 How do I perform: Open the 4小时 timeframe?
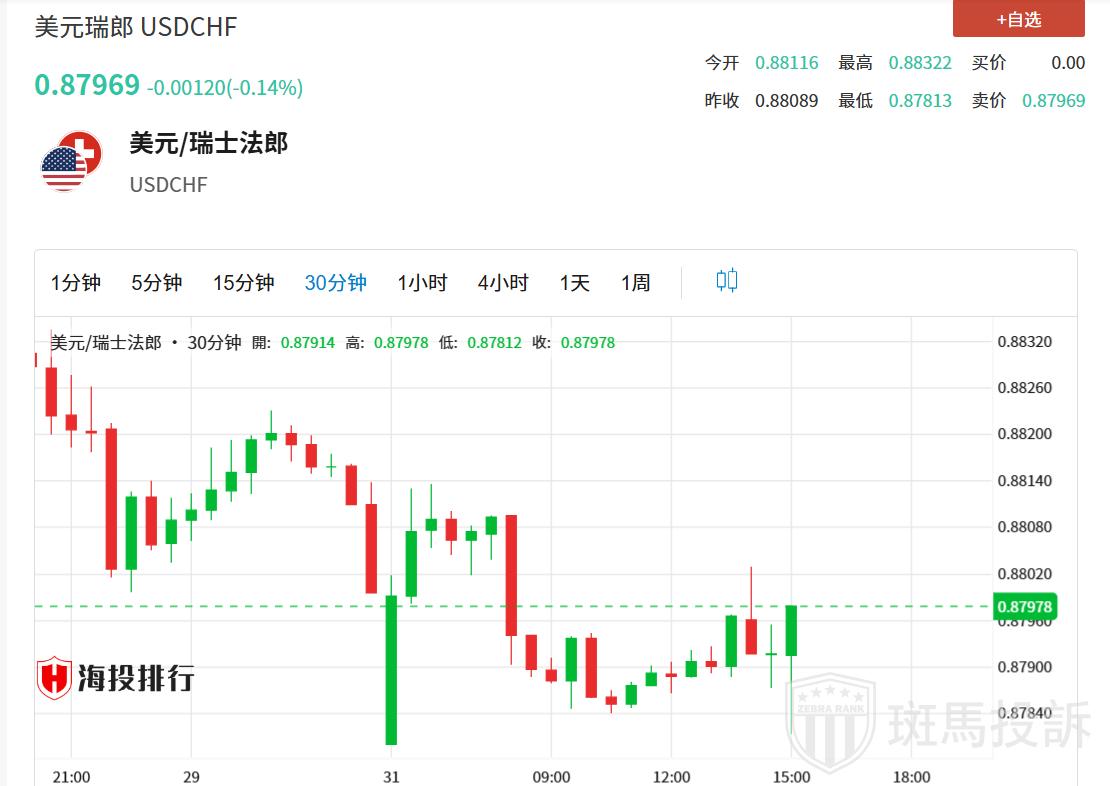502,283
